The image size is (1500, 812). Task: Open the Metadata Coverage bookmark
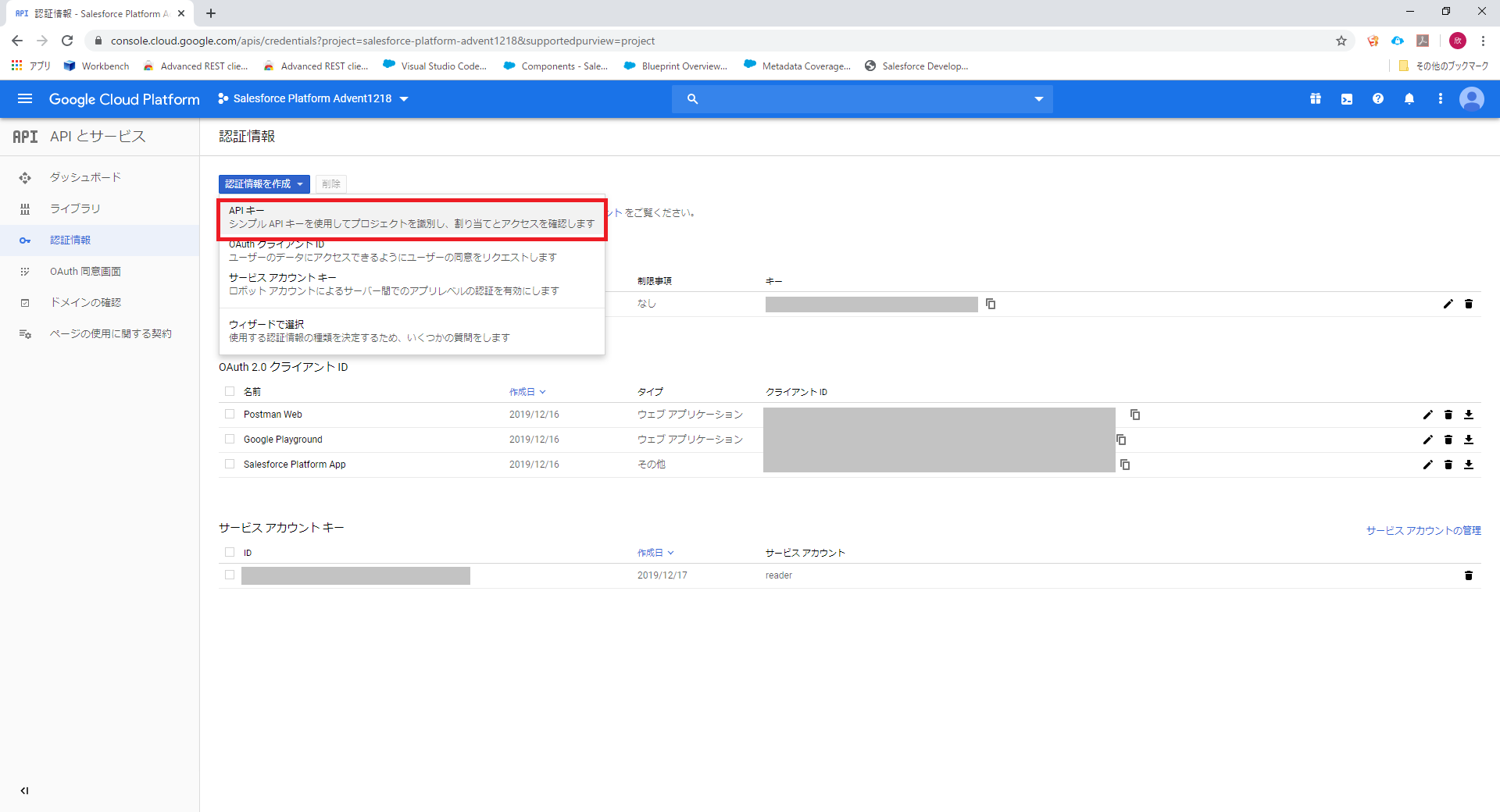tap(798, 66)
